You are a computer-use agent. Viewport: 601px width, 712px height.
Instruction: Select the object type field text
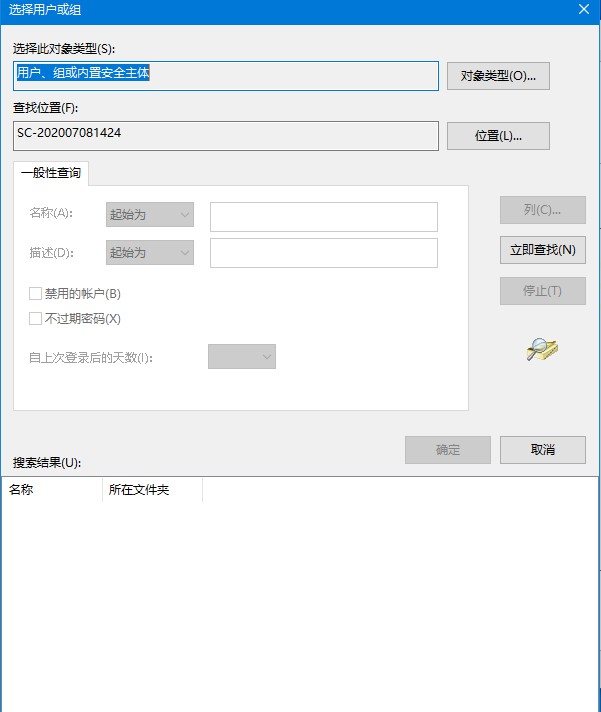(x=226, y=76)
